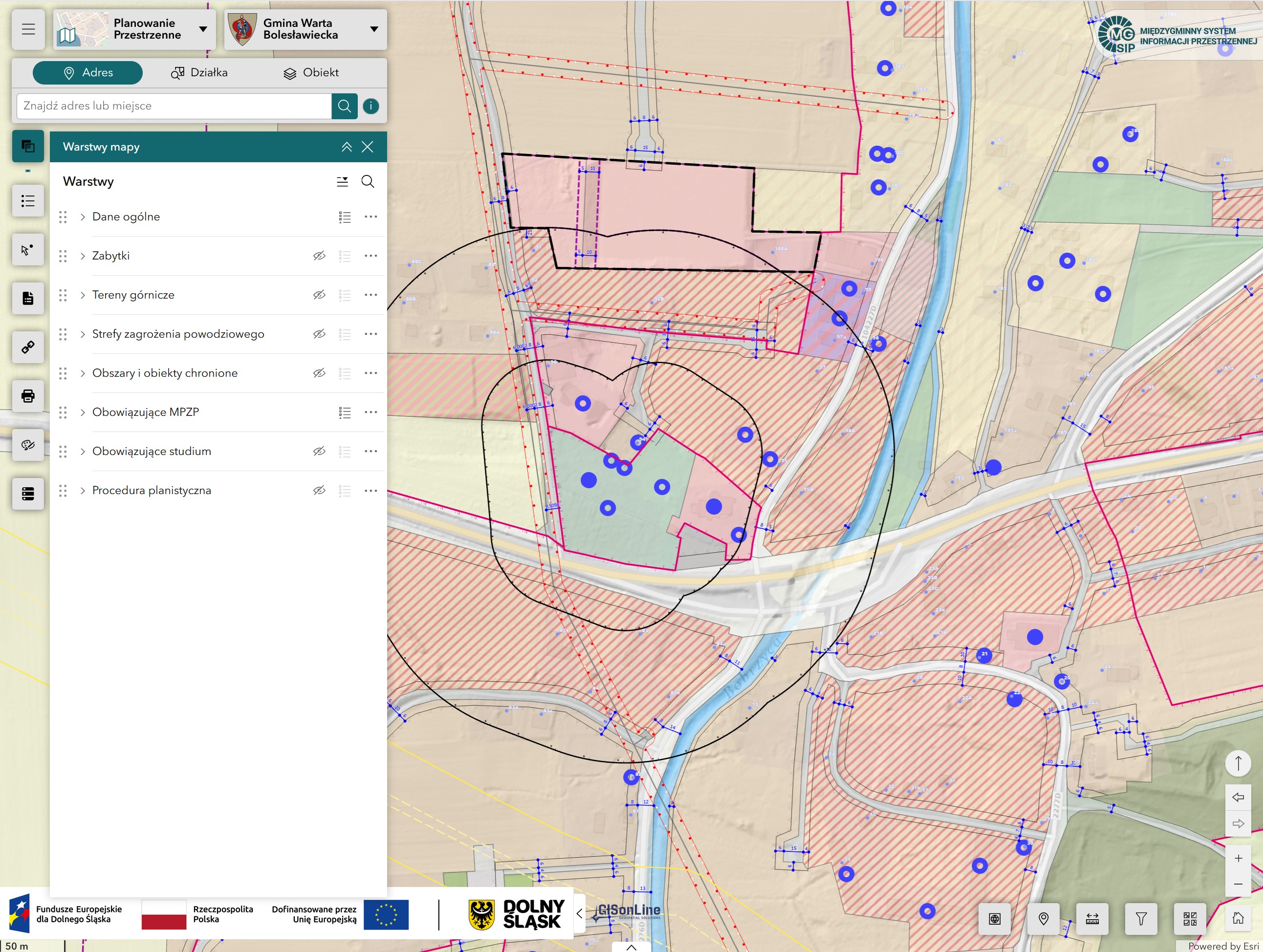Open the legend list sidebar icon
Image resolution: width=1263 pixels, height=952 pixels.
28,201
